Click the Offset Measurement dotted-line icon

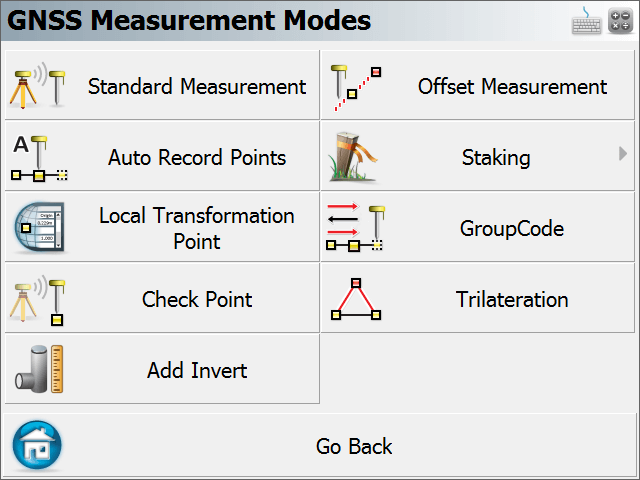[356, 87]
